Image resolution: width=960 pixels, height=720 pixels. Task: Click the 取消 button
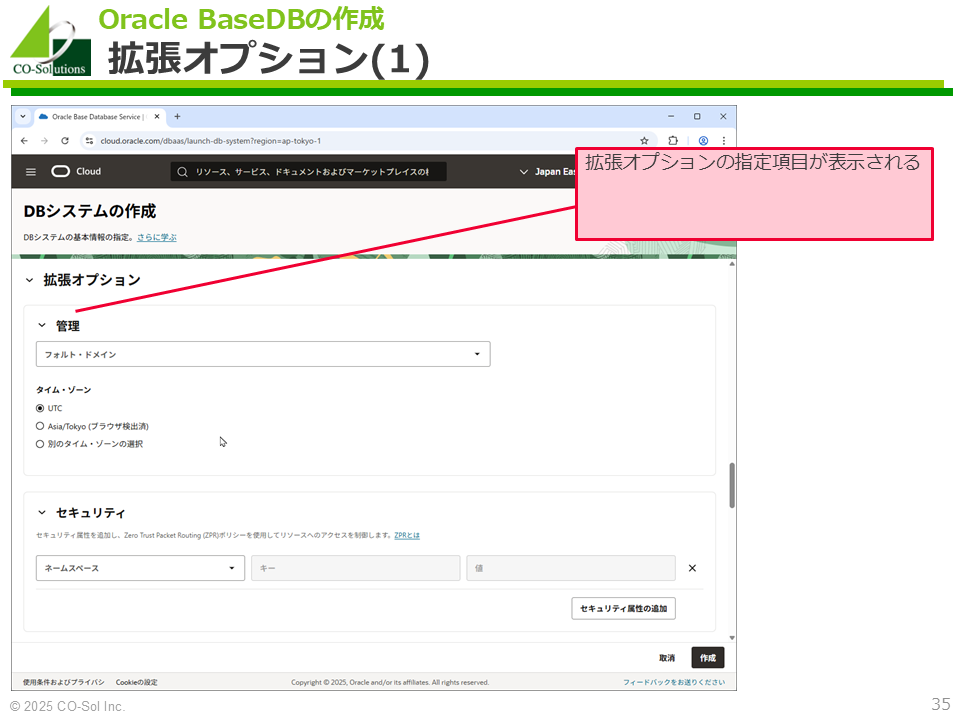coord(667,658)
